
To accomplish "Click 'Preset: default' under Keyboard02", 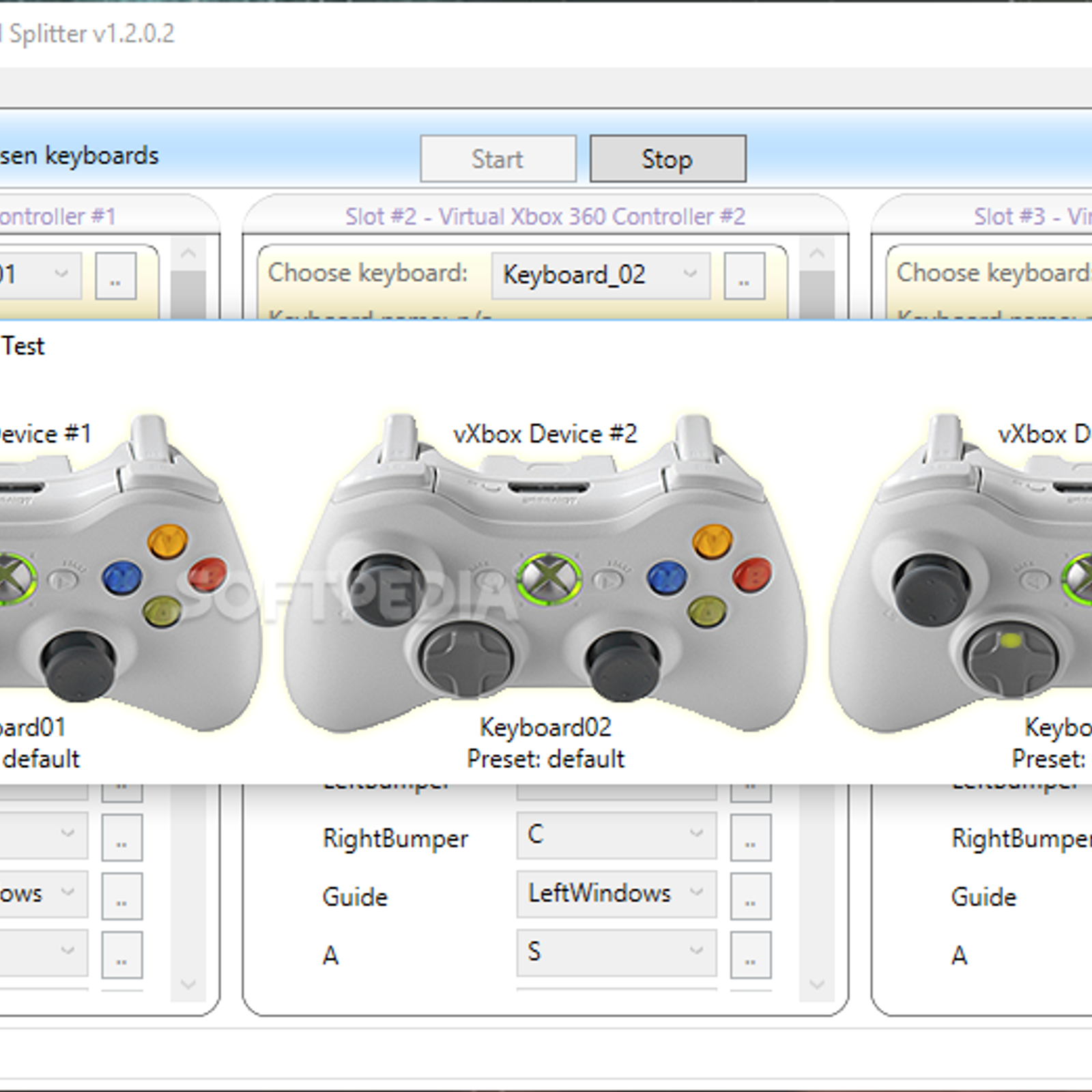I will coord(545,759).
